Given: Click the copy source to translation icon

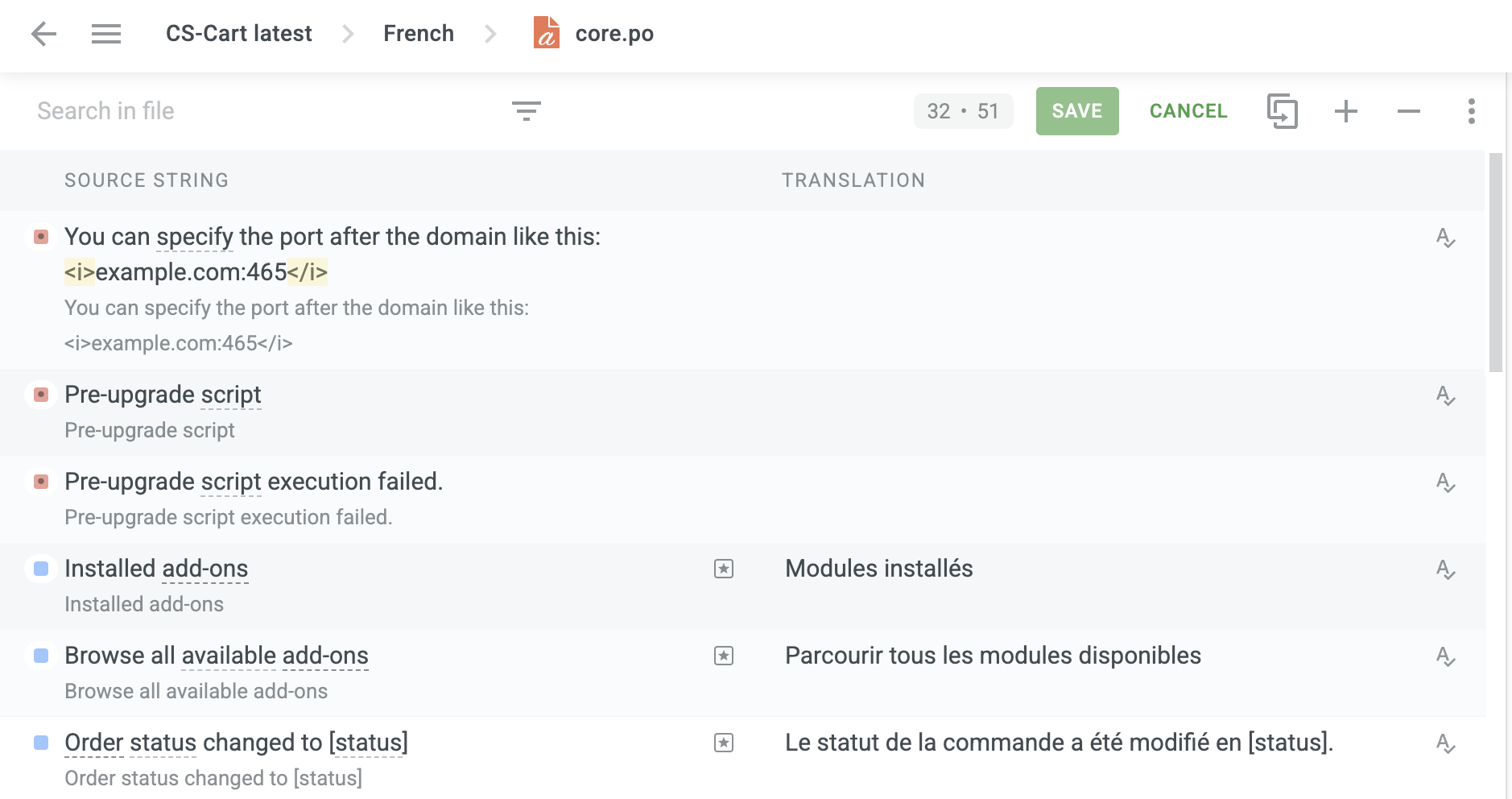Looking at the screenshot, I should pos(1283,111).
